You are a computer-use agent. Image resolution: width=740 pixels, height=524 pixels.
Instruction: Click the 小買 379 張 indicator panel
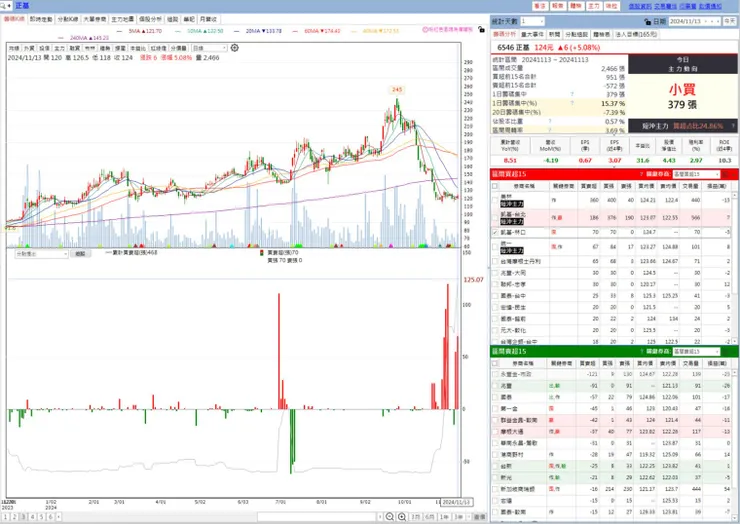pyautogui.click(x=682, y=96)
